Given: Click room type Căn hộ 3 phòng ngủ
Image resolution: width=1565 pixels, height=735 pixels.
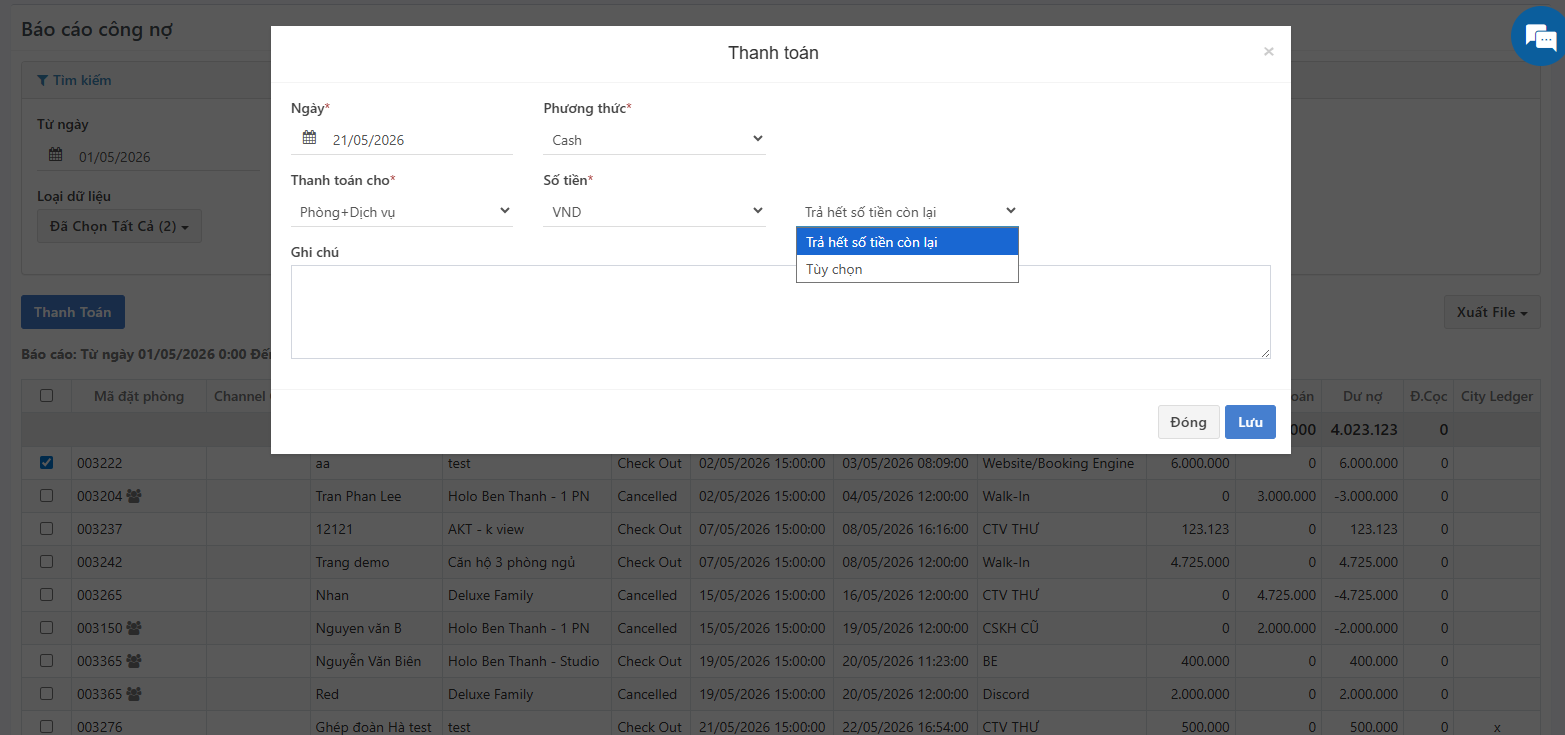Looking at the screenshot, I should (x=511, y=562).
